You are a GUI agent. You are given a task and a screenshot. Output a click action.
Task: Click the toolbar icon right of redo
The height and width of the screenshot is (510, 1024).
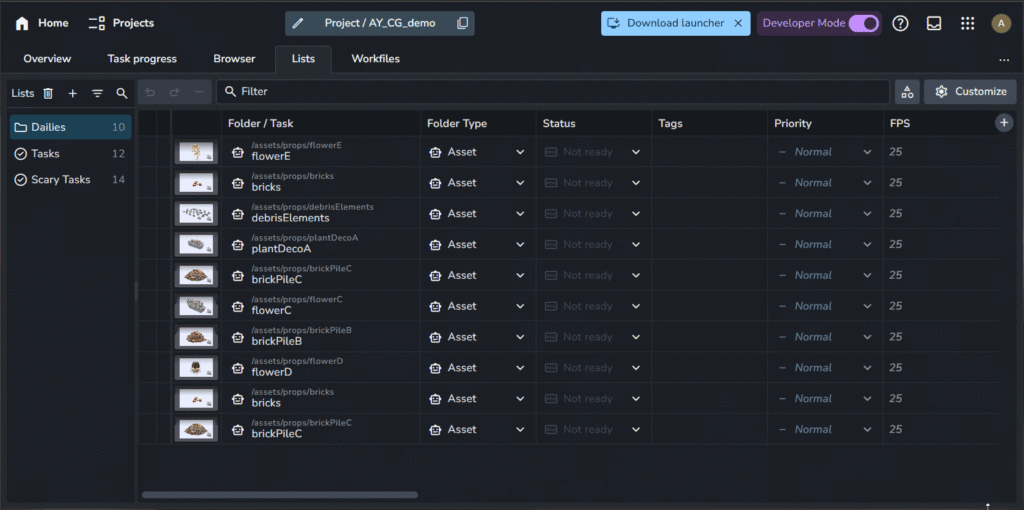(199, 92)
